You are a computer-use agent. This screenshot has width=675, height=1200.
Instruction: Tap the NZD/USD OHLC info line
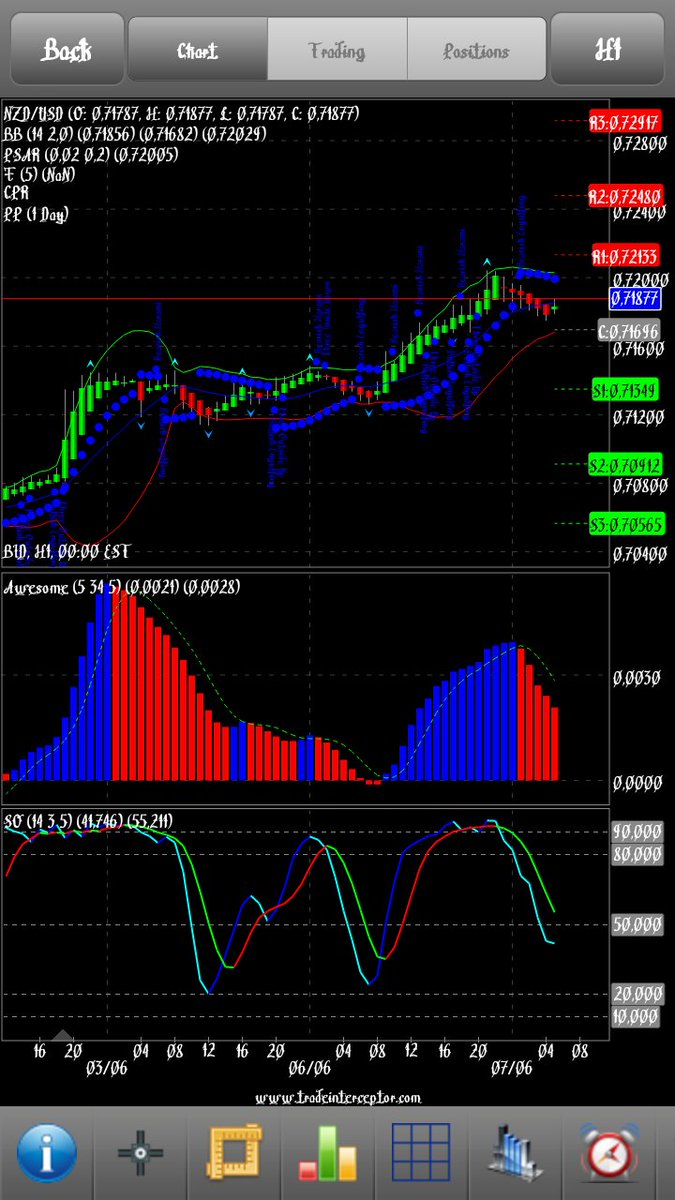182,114
